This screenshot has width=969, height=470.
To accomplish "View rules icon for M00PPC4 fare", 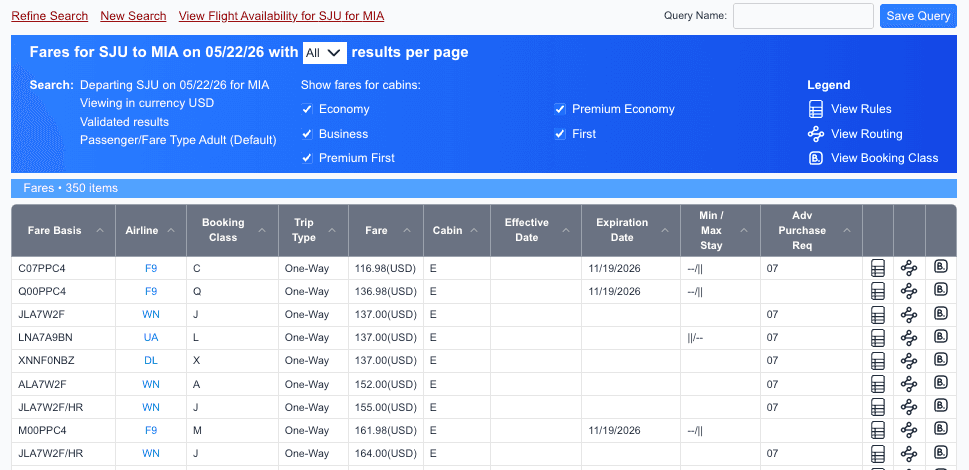I will 878,431.
